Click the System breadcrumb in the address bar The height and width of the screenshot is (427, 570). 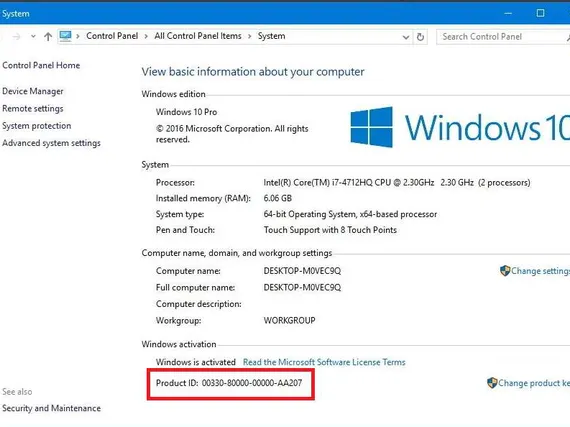click(272, 36)
